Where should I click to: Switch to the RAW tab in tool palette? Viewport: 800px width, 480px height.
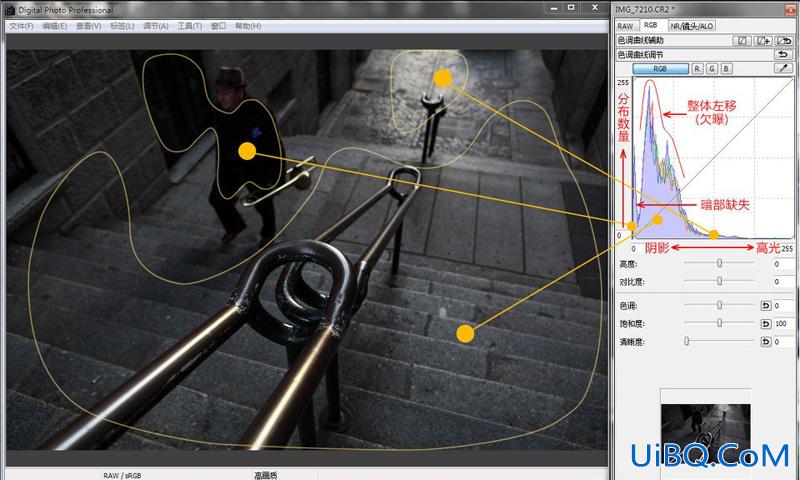pyautogui.click(x=626, y=26)
